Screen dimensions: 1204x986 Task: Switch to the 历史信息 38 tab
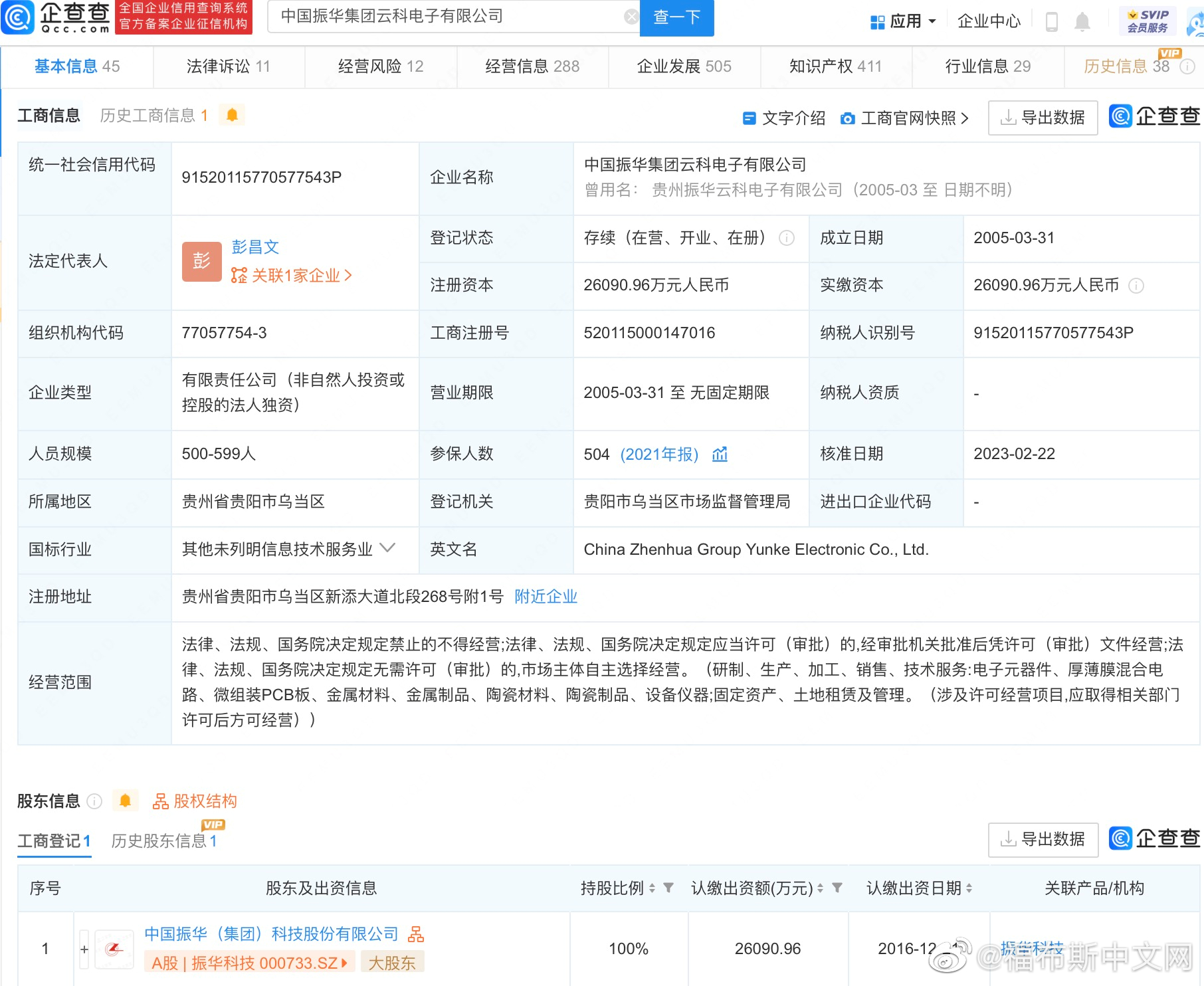point(1127,66)
